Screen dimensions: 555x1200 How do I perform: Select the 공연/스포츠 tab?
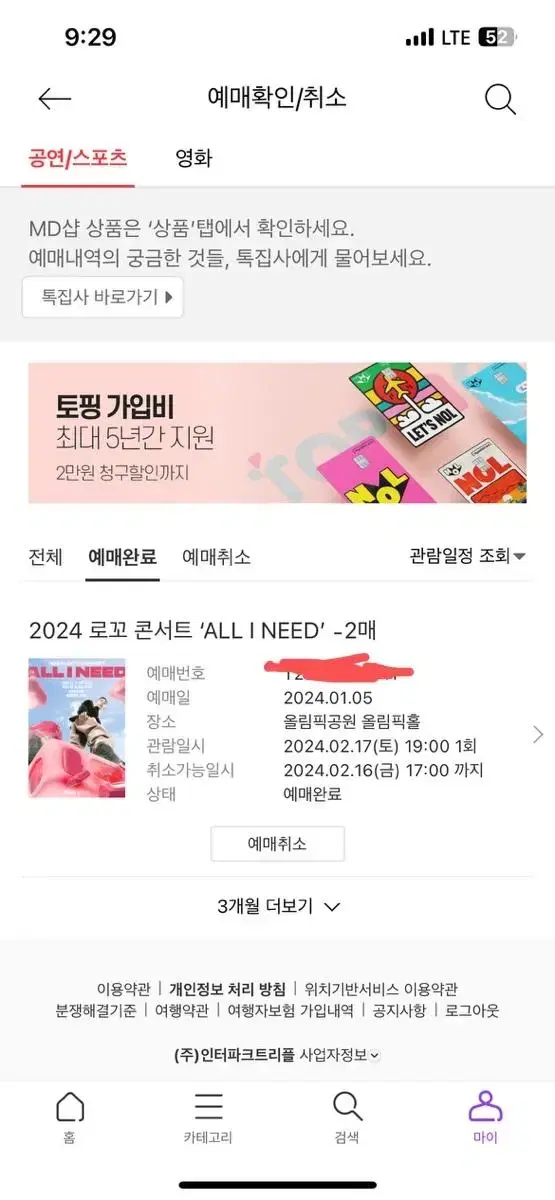click(78, 158)
